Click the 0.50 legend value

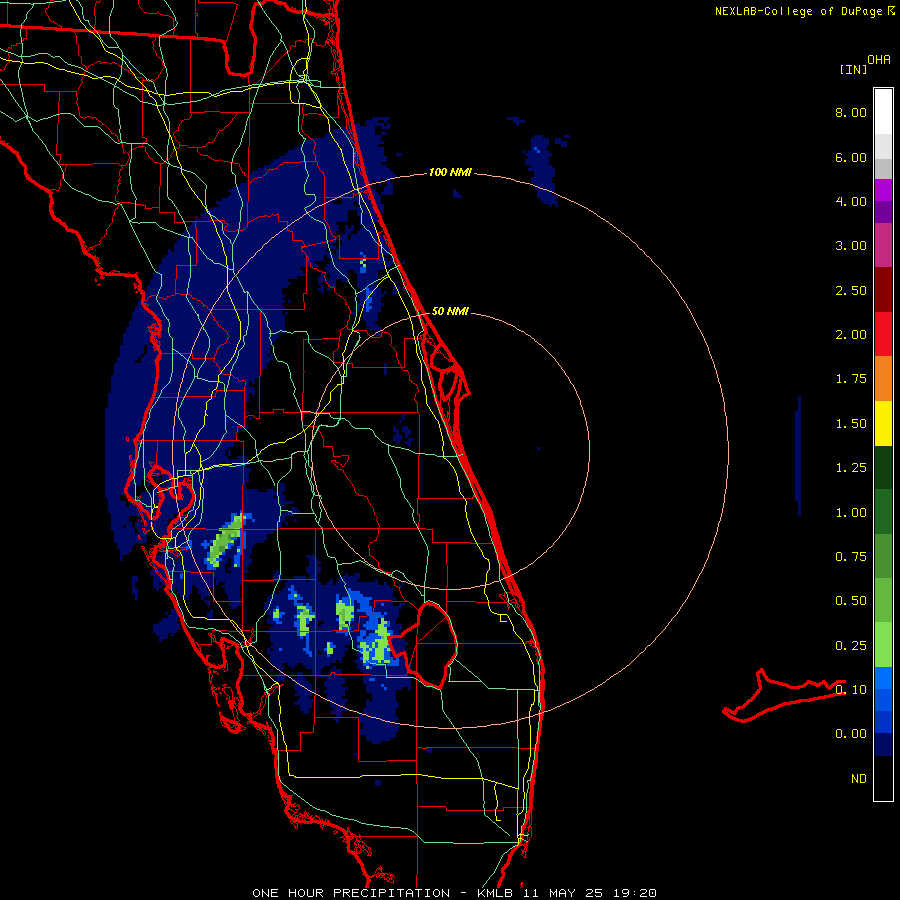(851, 601)
